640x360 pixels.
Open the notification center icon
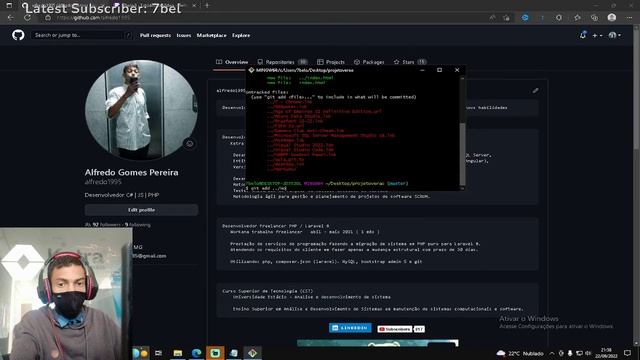pos(628,353)
